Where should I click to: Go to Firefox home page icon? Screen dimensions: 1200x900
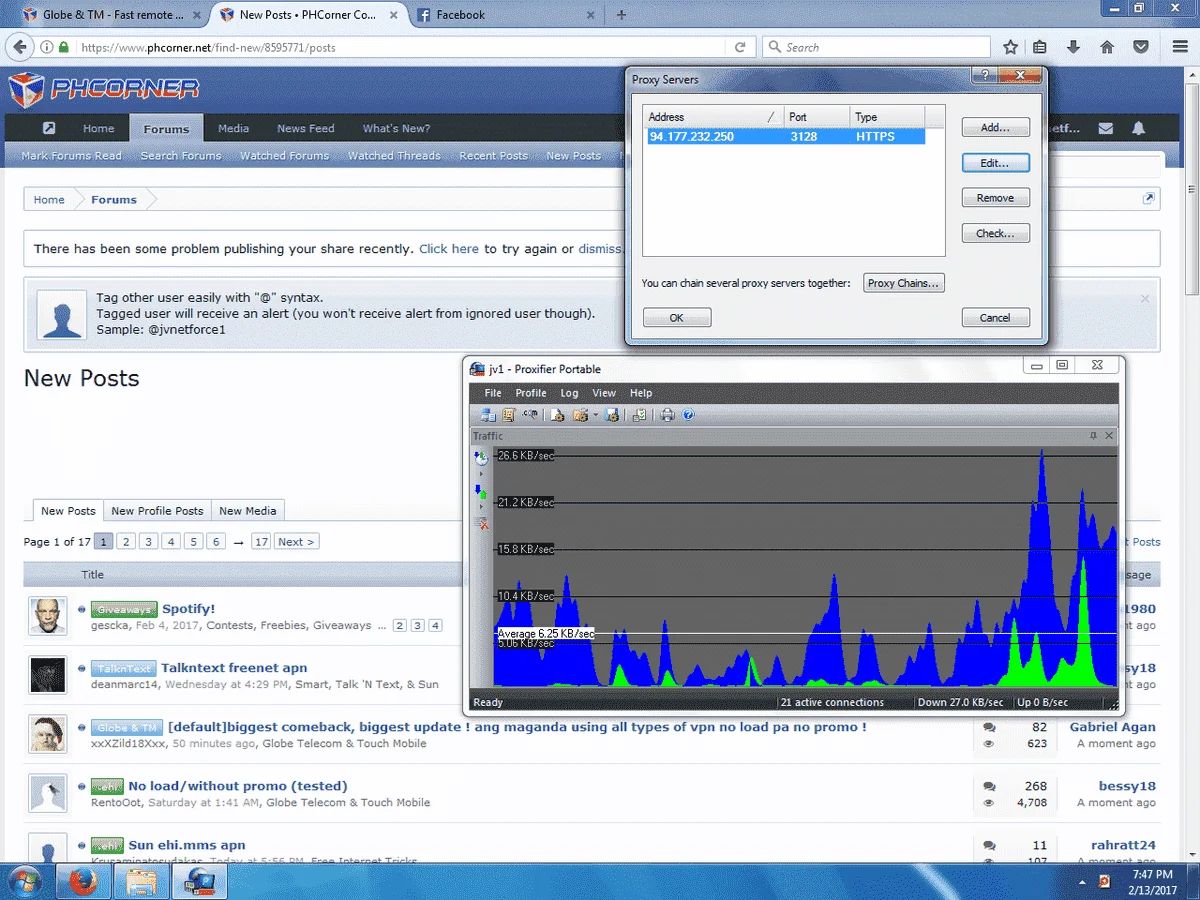[1107, 47]
